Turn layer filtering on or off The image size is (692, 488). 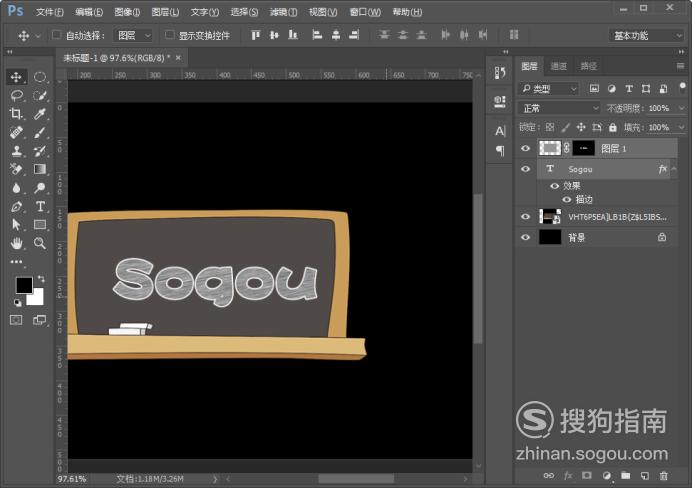click(x=682, y=86)
